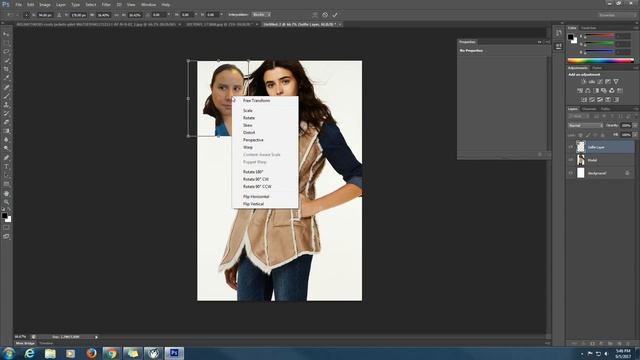Cancel the transform in options bar
Image resolution: width=640 pixels, height=360 pixels.
[x=325, y=15]
